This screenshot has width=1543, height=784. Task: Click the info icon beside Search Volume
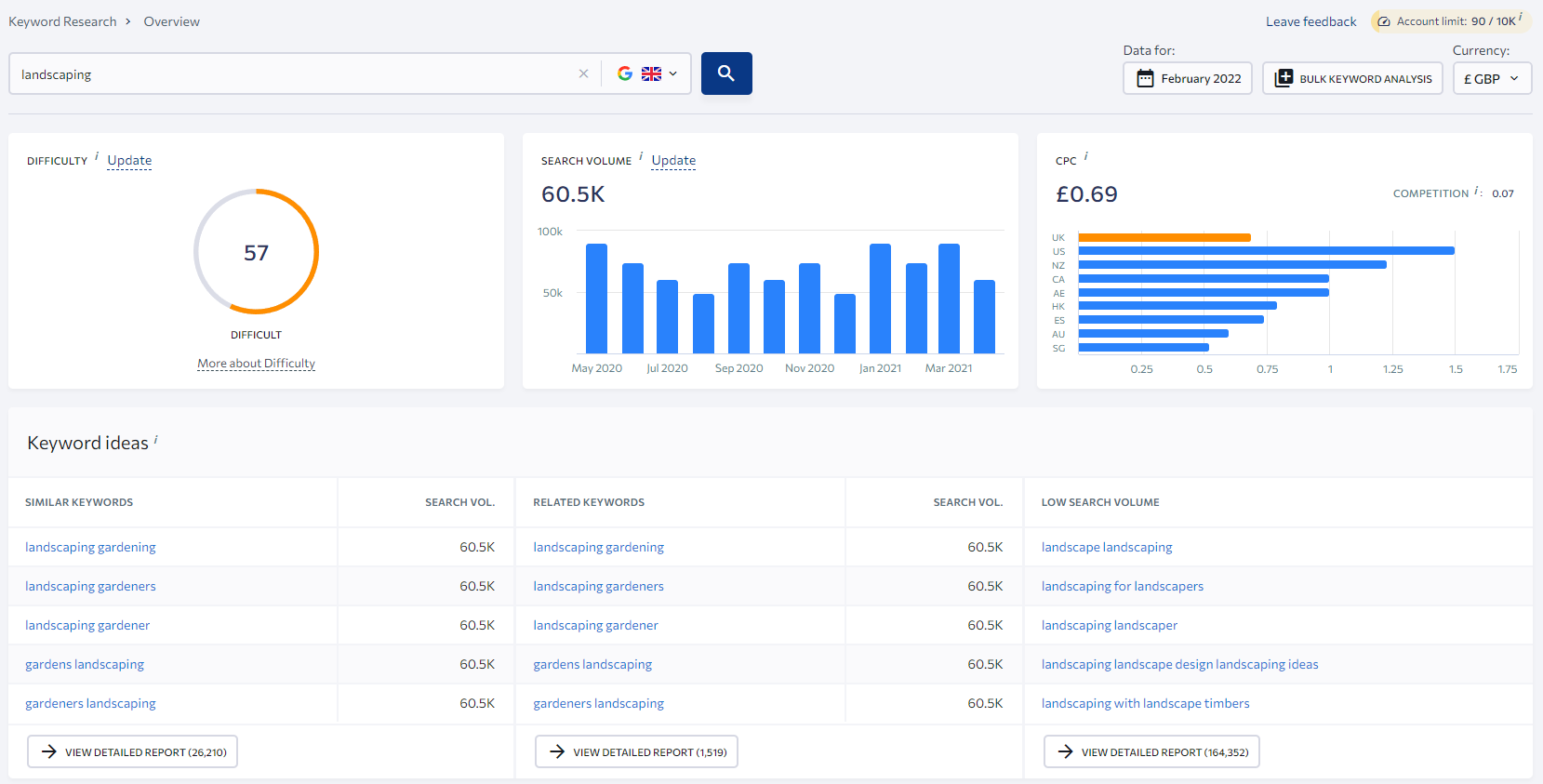pyautogui.click(x=641, y=156)
